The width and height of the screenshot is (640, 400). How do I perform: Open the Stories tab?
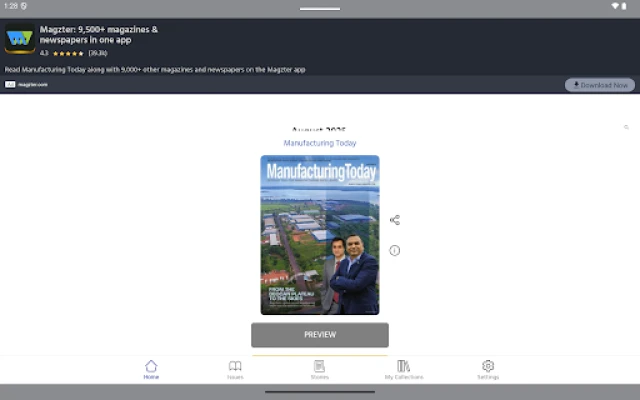(x=319, y=369)
